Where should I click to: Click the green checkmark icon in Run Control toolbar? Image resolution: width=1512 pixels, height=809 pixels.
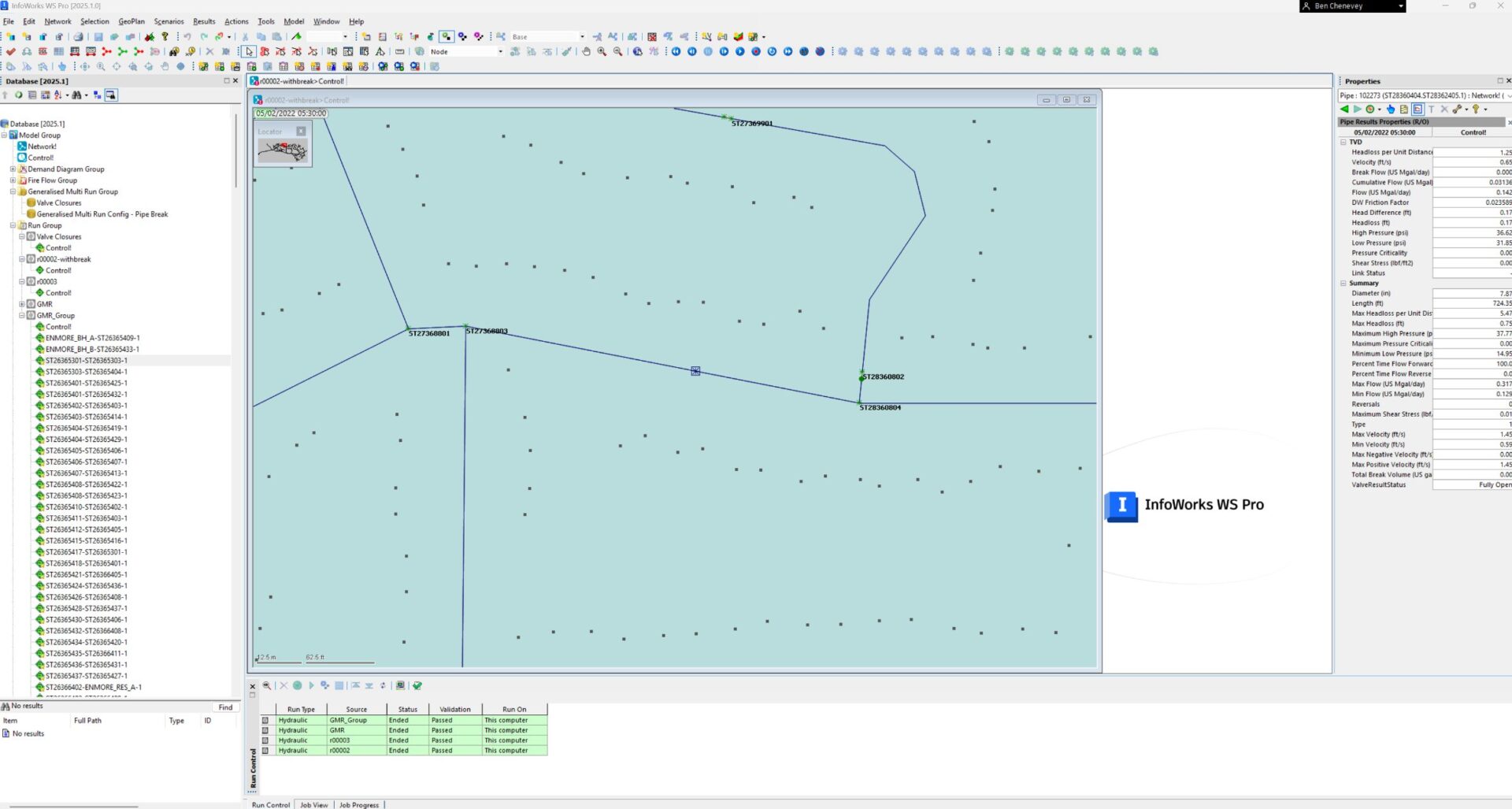(x=417, y=685)
